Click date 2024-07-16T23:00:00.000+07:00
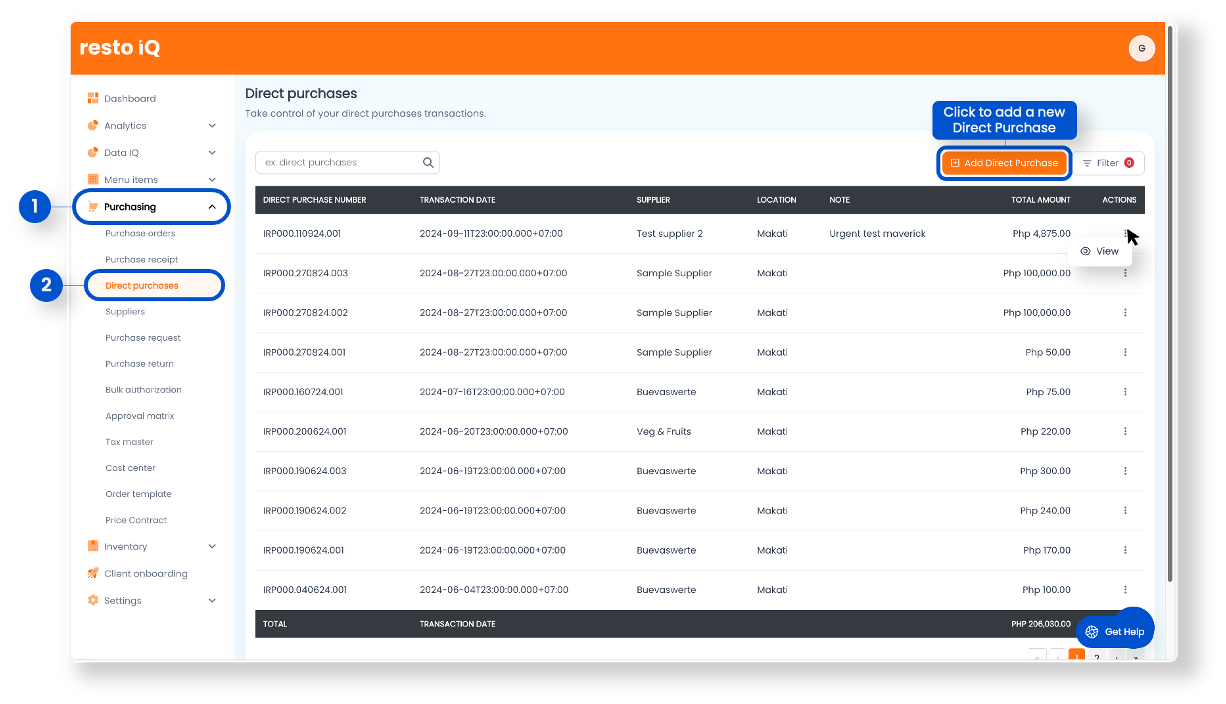The width and height of the screenshot is (1226, 704). (492, 392)
